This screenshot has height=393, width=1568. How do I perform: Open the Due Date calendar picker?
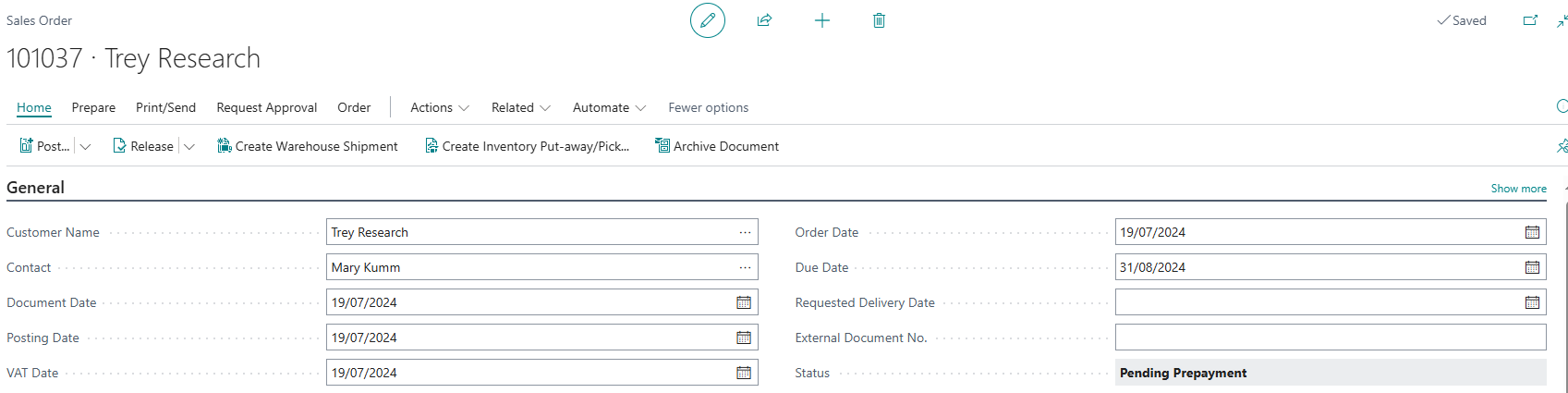click(x=1532, y=267)
